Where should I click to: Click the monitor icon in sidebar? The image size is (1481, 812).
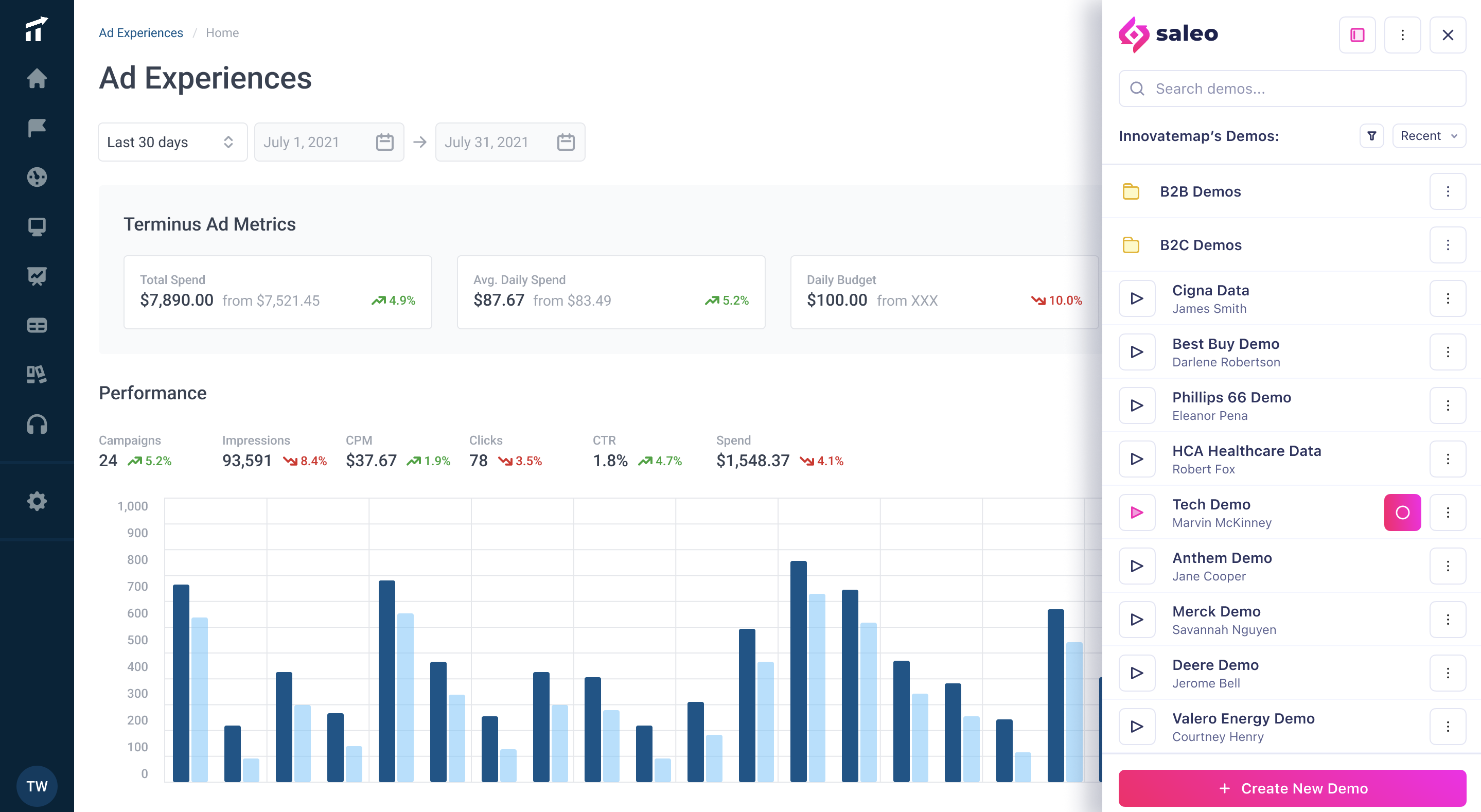click(x=37, y=226)
